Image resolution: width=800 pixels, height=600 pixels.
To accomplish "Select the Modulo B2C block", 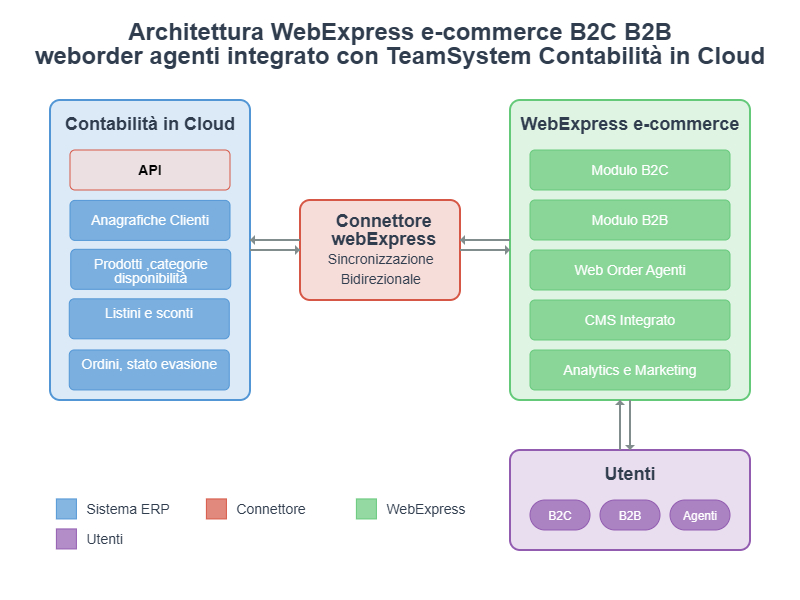I will pos(630,170).
